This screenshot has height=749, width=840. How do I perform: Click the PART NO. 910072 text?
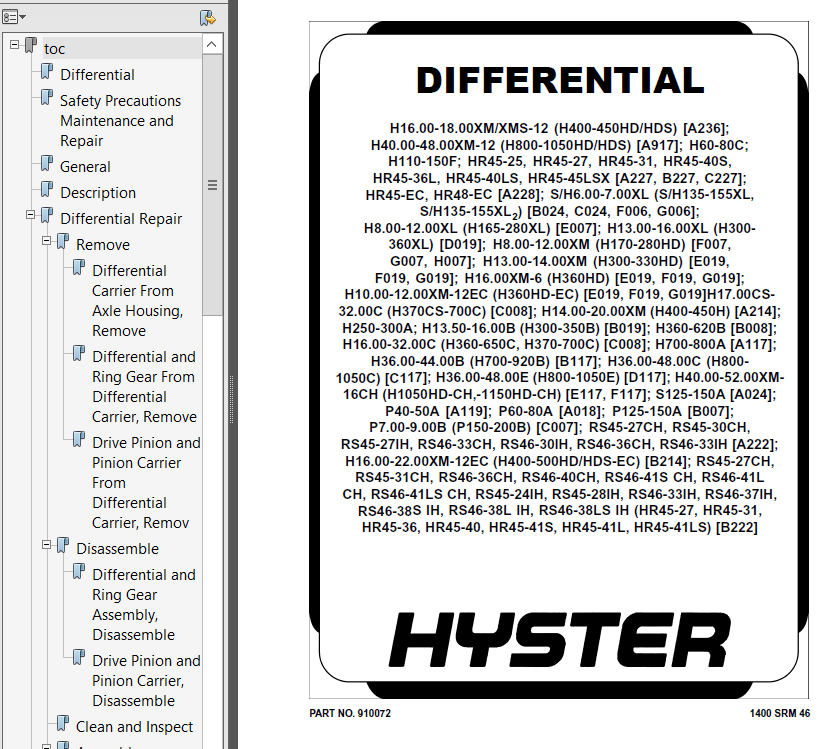[350, 713]
